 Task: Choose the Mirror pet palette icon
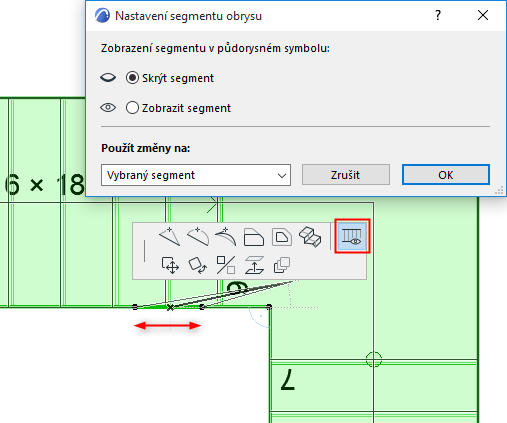coord(226,265)
